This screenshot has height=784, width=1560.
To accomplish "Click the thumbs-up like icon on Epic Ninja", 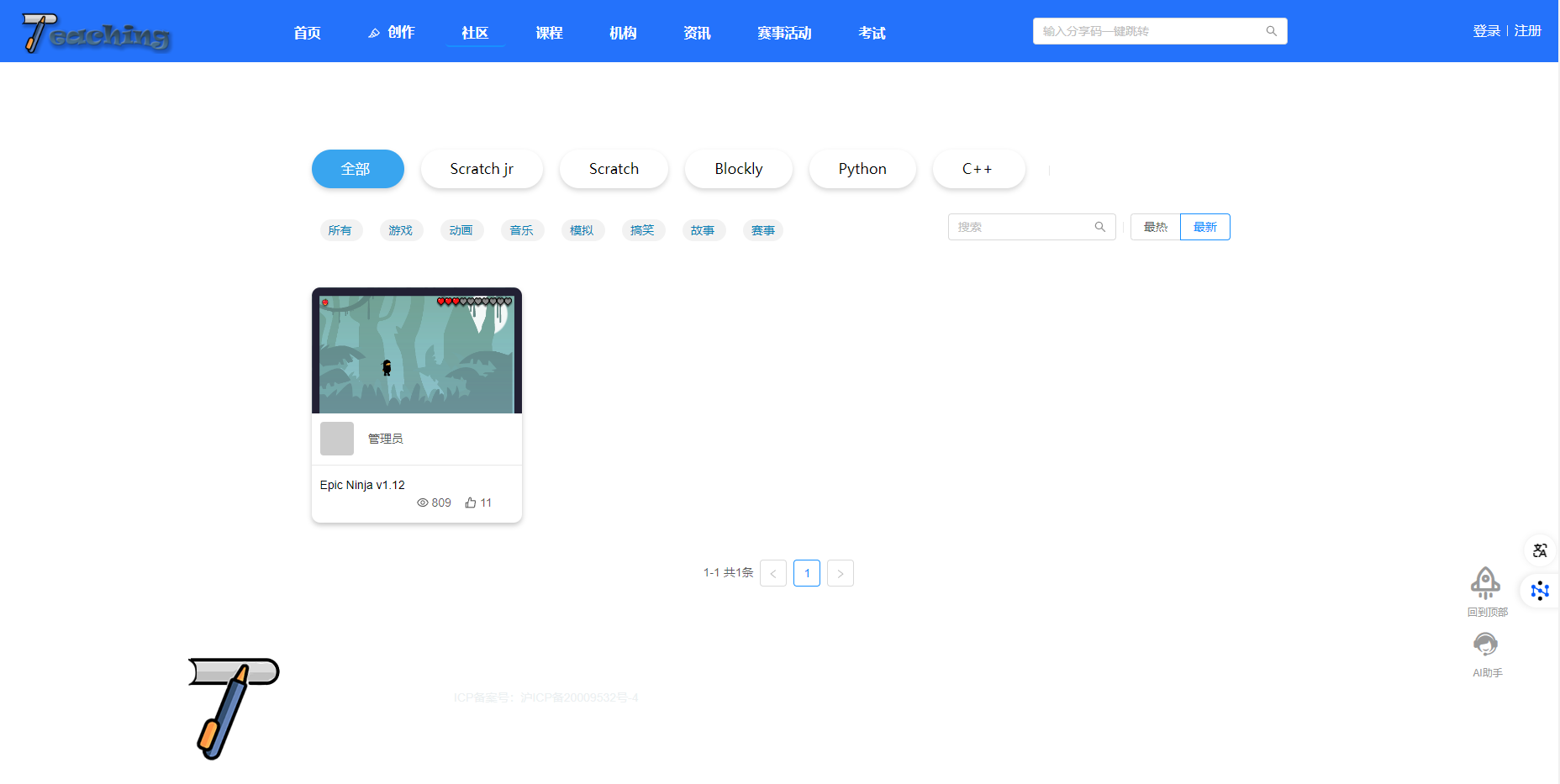I will (x=471, y=502).
